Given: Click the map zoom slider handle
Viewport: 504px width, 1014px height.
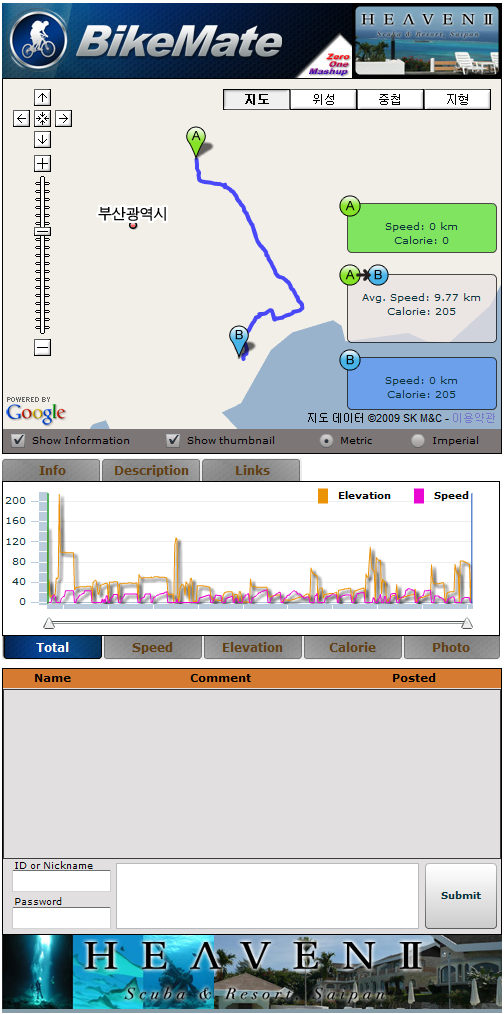Looking at the screenshot, I should [43, 232].
